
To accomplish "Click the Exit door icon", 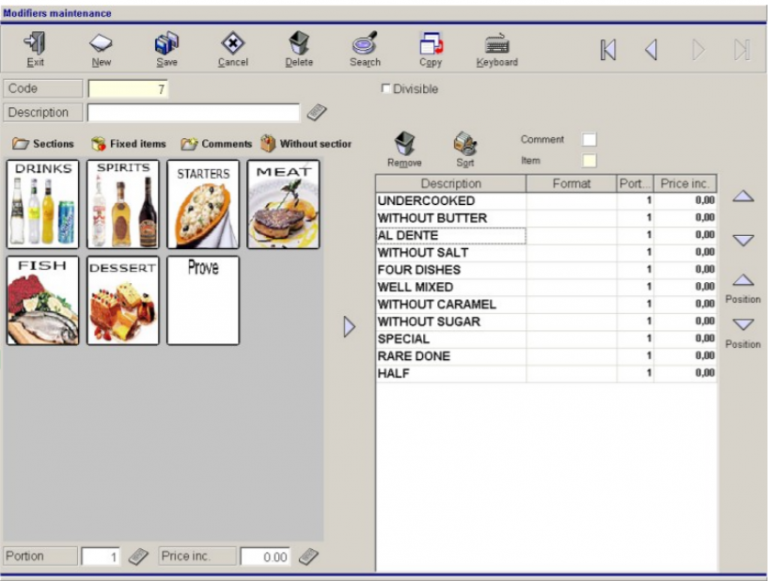I will coord(35,48).
